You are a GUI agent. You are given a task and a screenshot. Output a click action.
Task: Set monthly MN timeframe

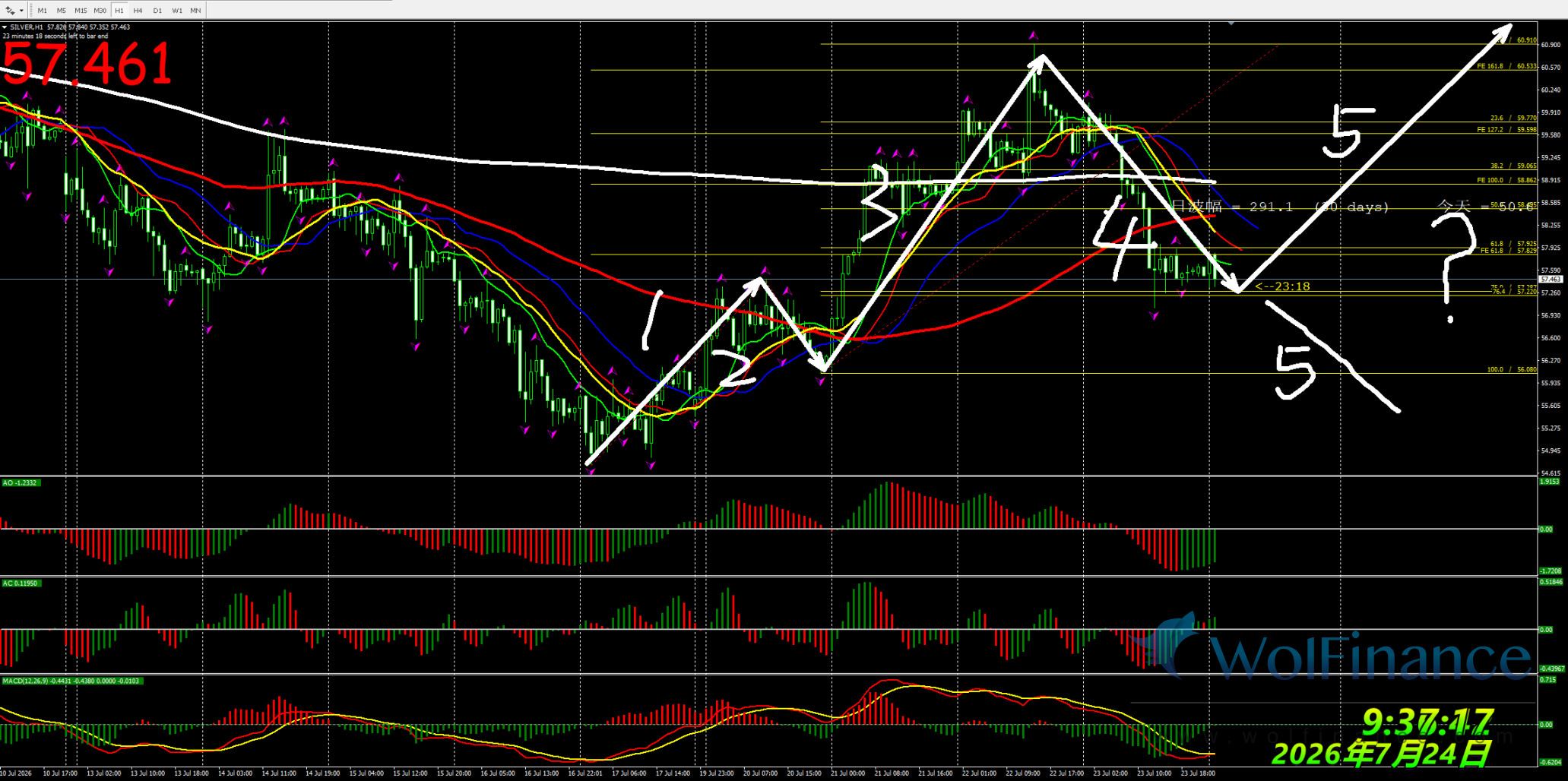195,11
